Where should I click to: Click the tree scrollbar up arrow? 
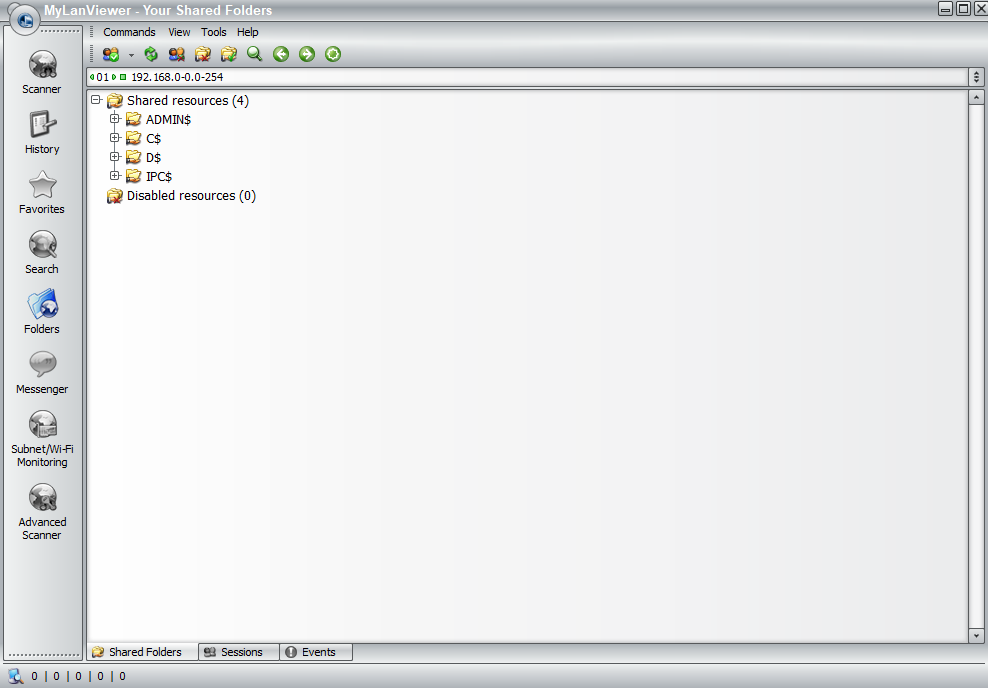coord(976,97)
